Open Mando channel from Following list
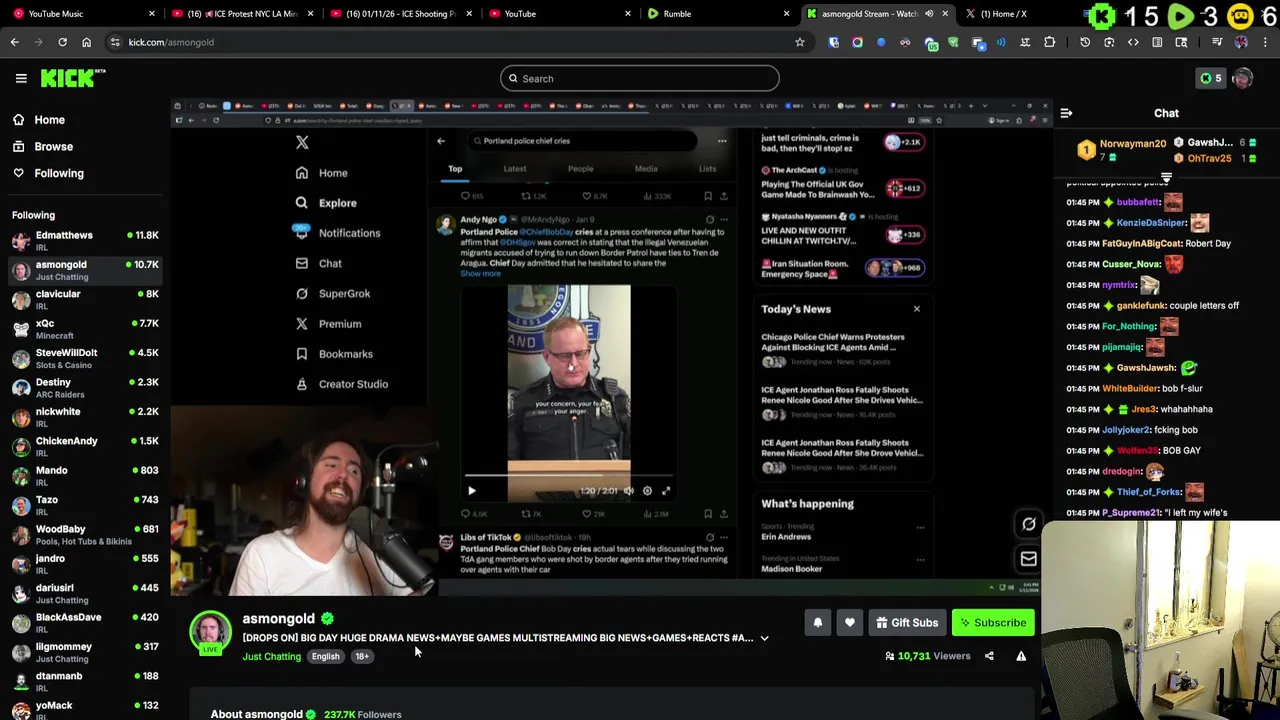The width and height of the screenshot is (1280, 720). (x=84, y=476)
